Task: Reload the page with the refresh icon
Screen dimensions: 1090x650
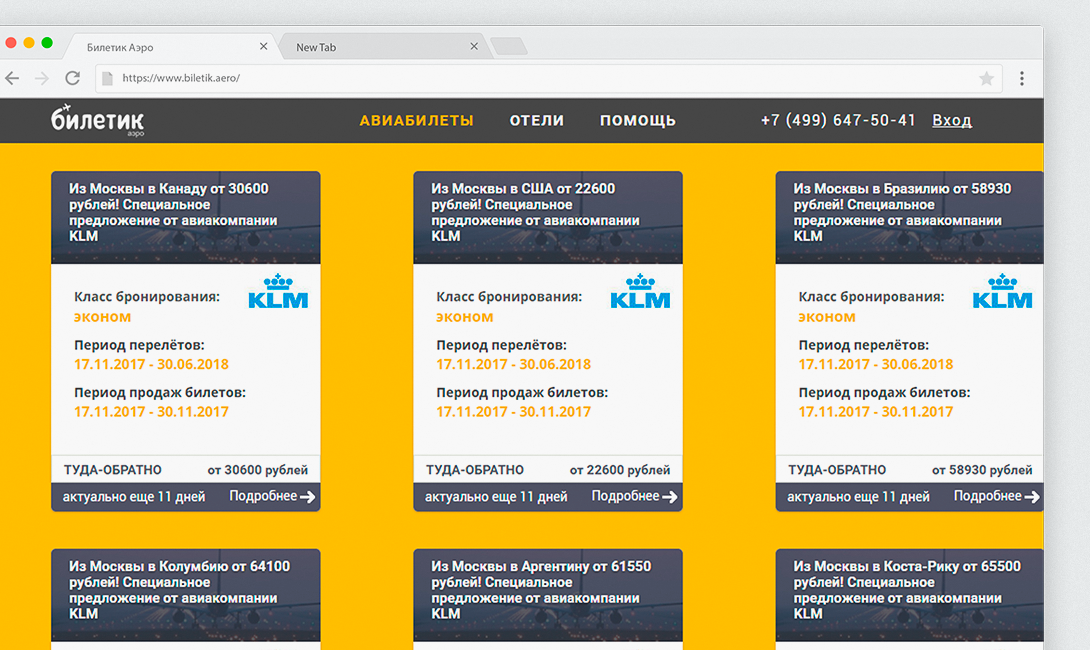Action: point(72,78)
